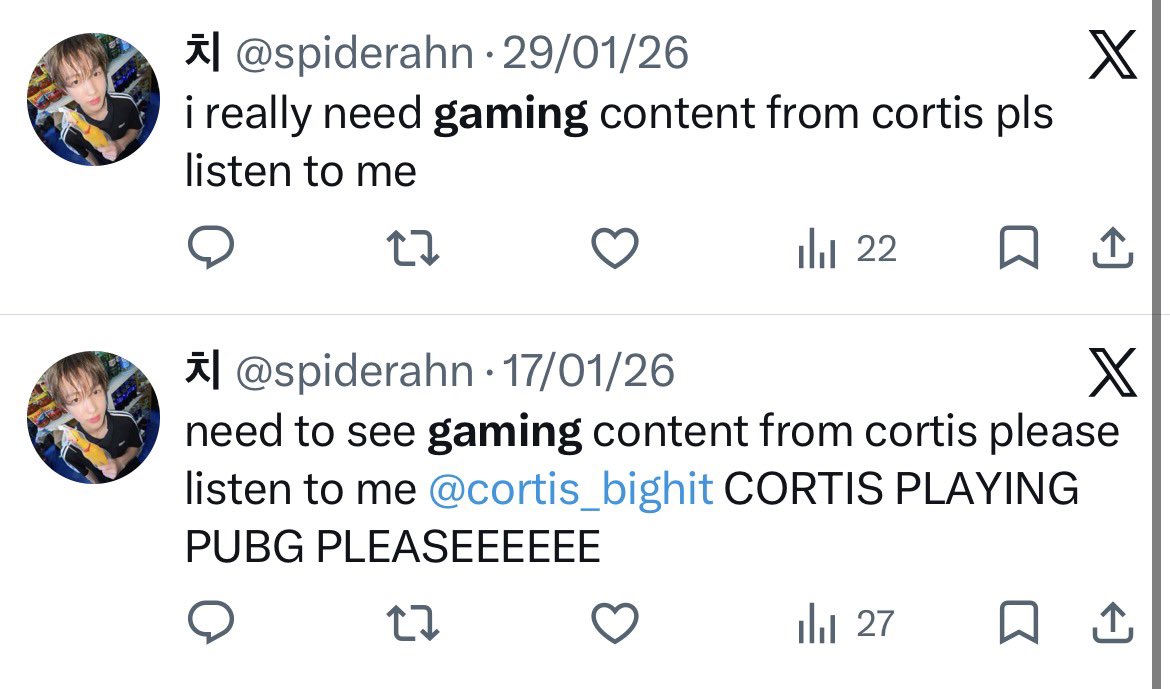The width and height of the screenshot is (1170, 689).
Task: View analytics showing 22 views
Action: pyautogui.click(x=847, y=249)
